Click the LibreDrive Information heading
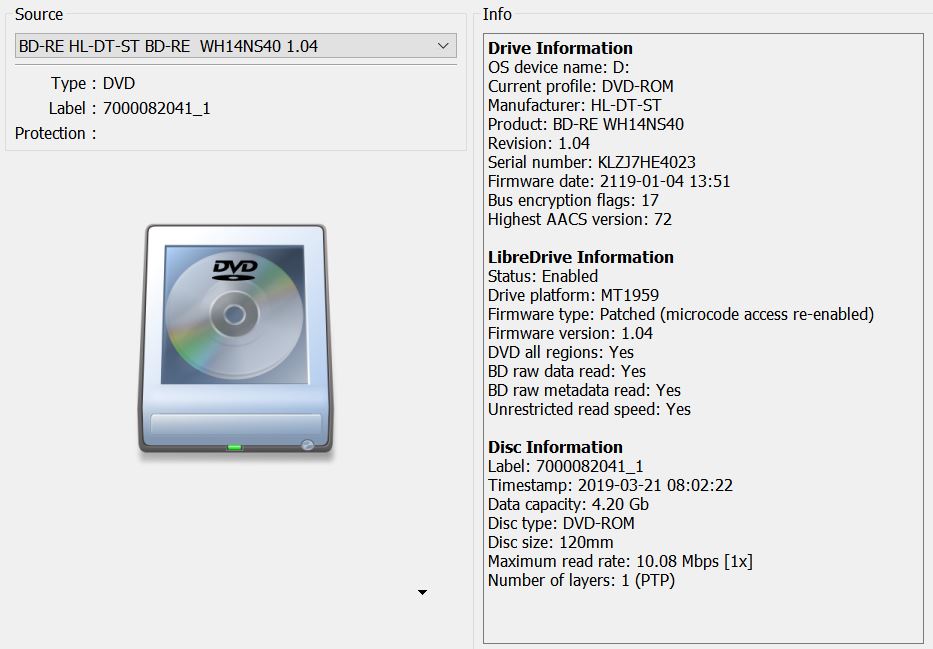This screenshot has height=649, width=933. 581,257
